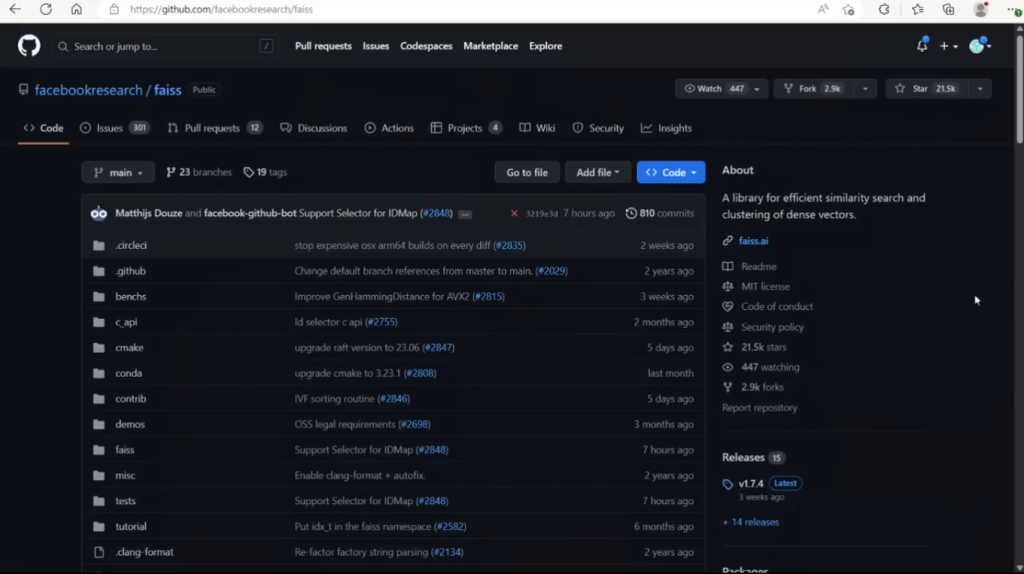Click the tags icon showing 19 tags

[249, 172]
